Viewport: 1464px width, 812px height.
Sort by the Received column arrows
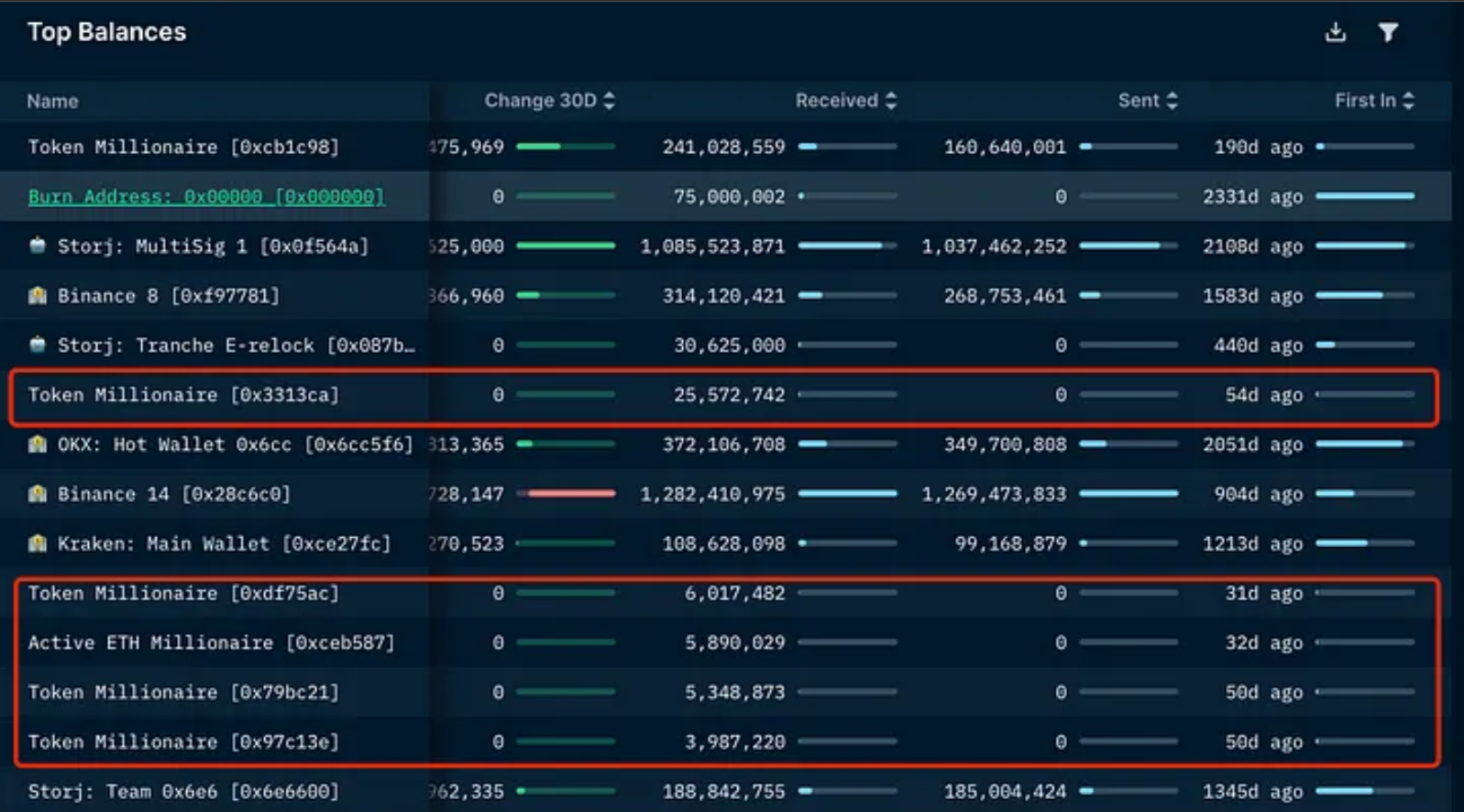tap(891, 101)
